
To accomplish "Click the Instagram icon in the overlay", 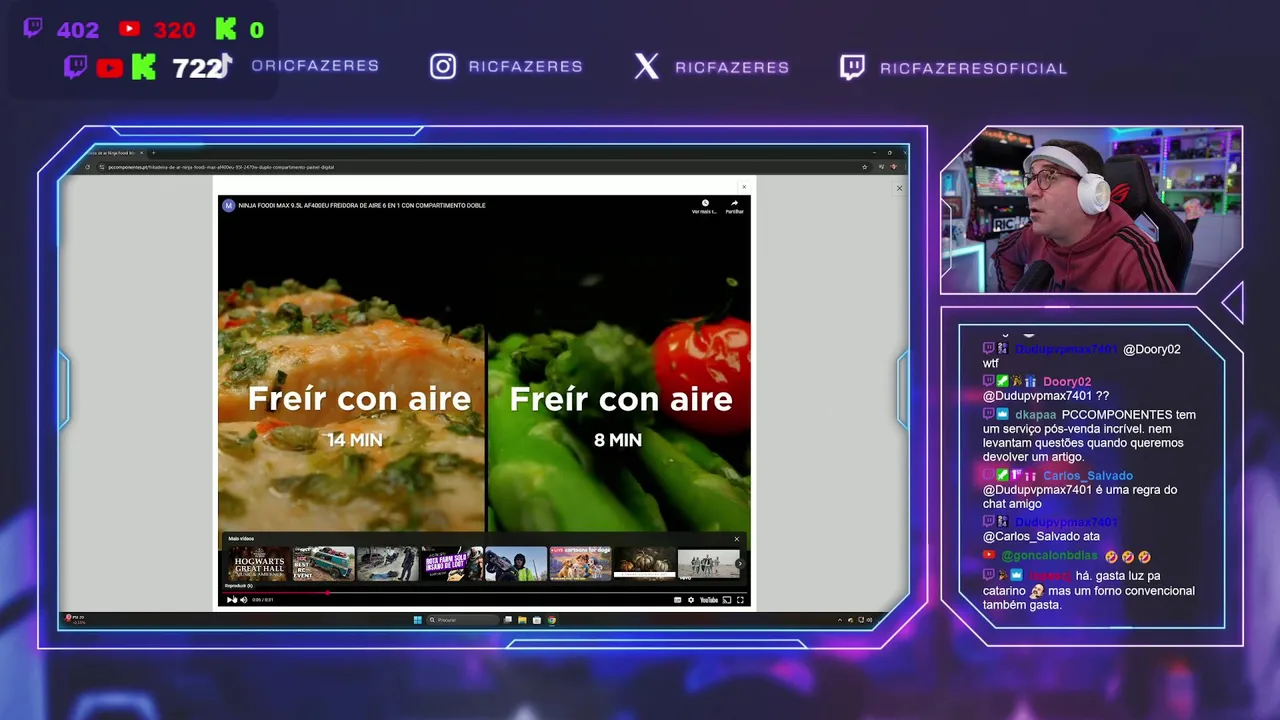I will (x=443, y=66).
